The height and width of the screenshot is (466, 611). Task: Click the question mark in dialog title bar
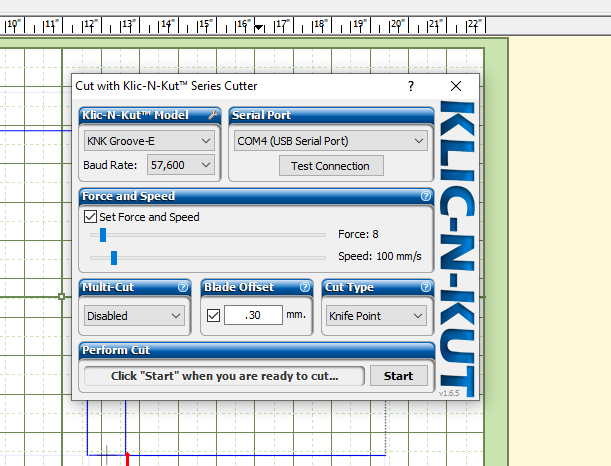pyautogui.click(x=411, y=86)
